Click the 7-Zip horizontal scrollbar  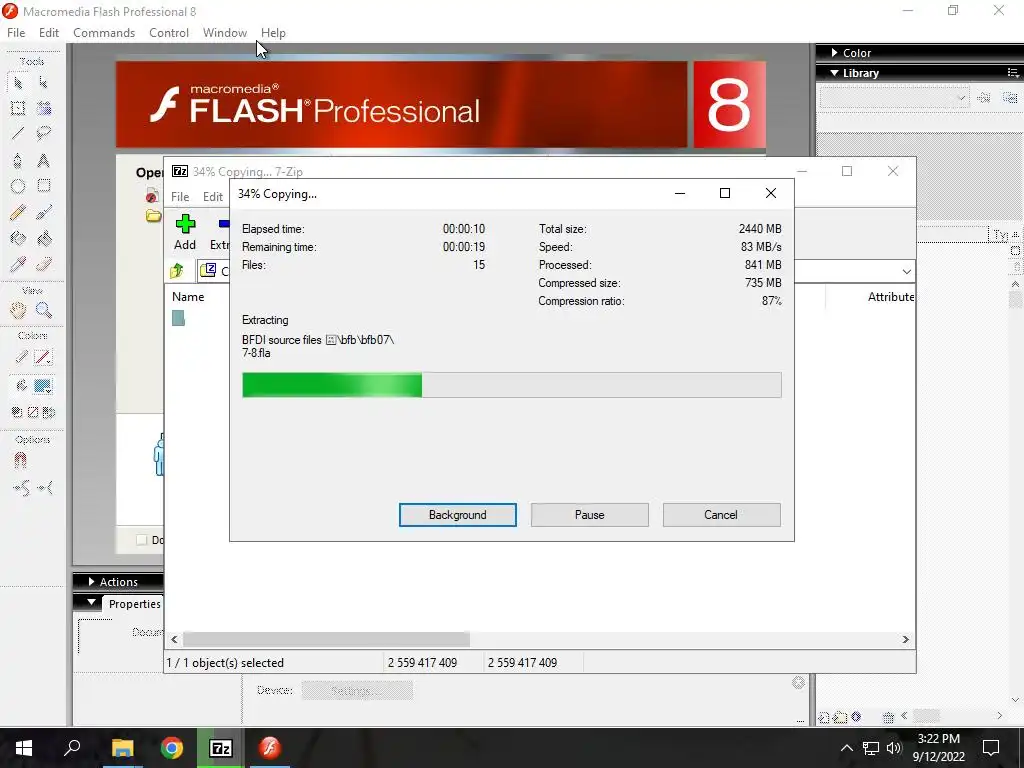[326, 639]
